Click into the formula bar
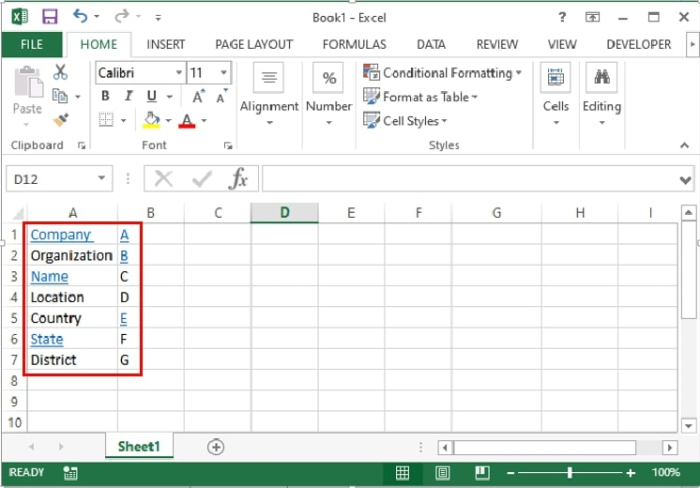 470,179
